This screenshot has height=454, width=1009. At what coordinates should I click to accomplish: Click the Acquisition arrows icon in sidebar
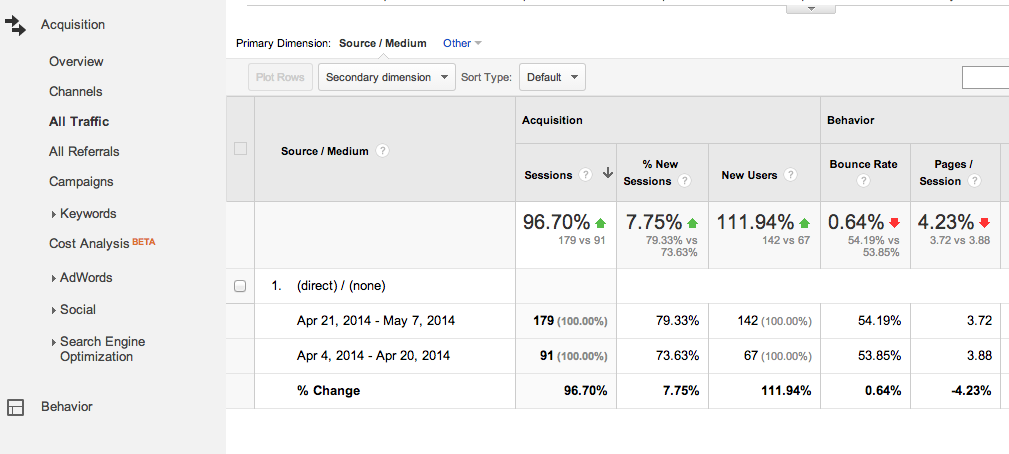pyautogui.click(x=15, y=26)
